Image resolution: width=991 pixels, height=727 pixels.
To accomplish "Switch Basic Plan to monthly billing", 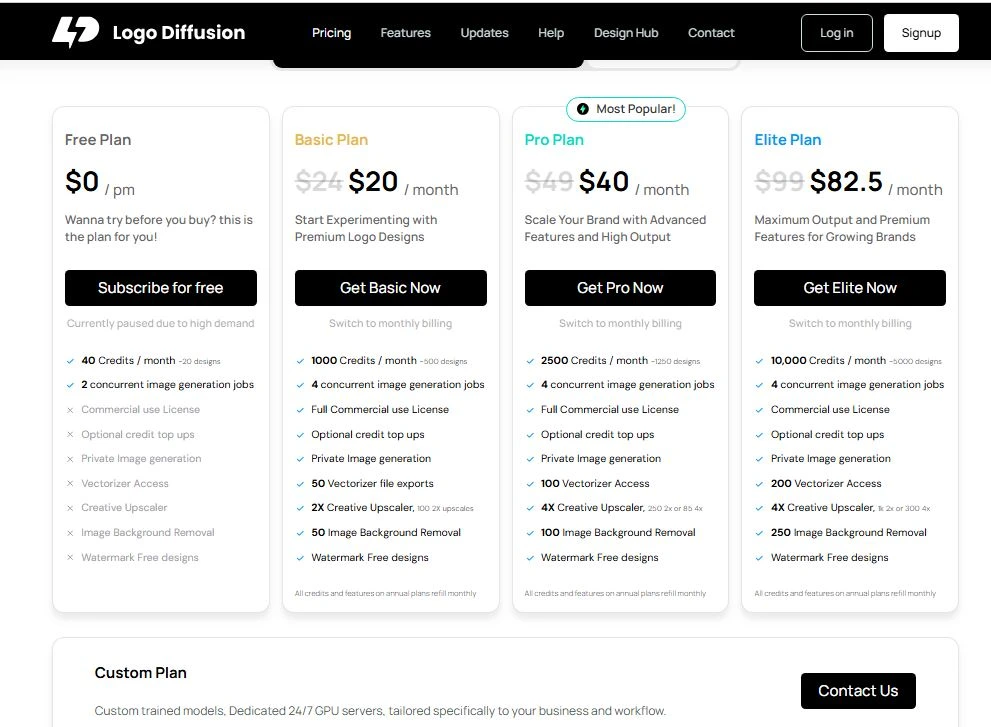I will pyautogui.click(x=390, y=324).
